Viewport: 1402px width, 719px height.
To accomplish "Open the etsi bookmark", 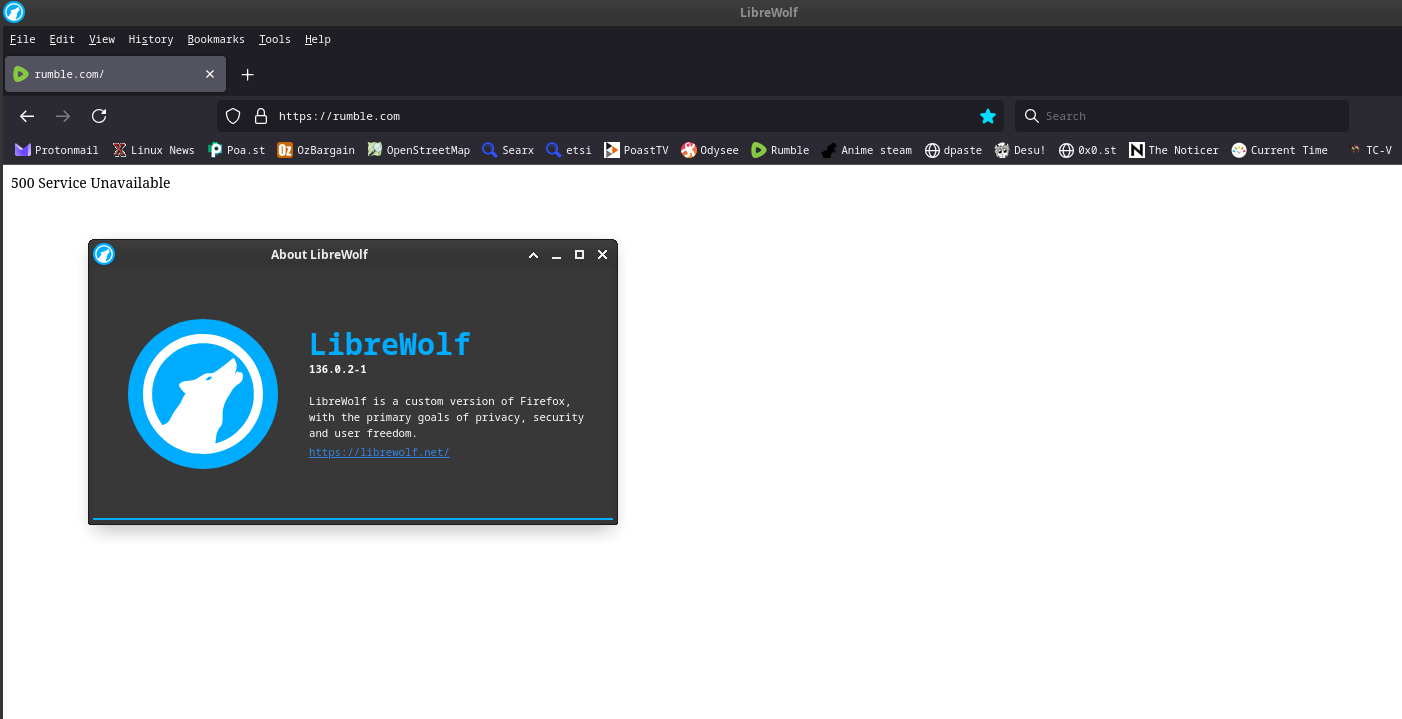I will point(569,150).
